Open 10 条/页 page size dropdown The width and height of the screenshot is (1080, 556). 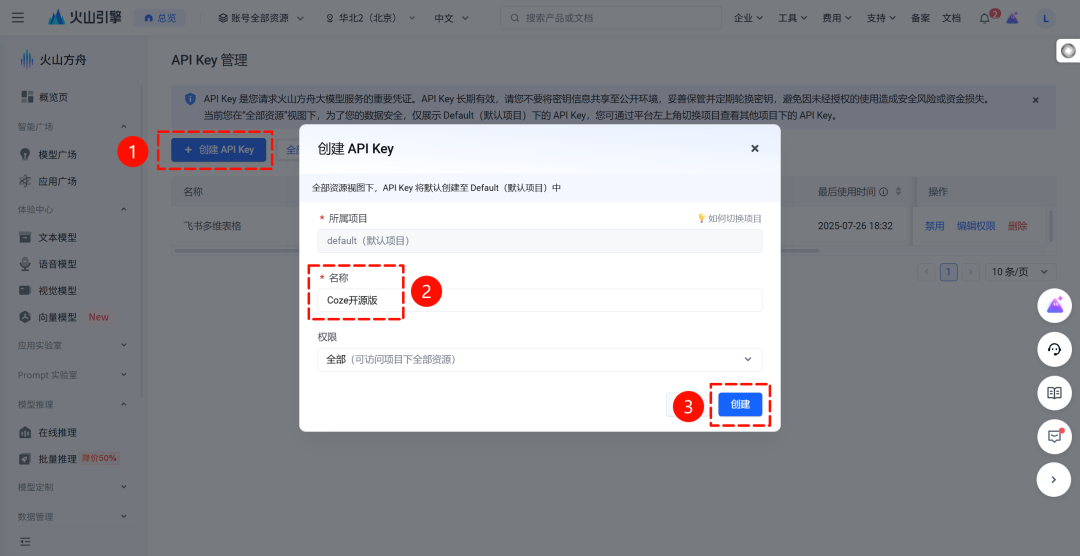[1020, 271]
